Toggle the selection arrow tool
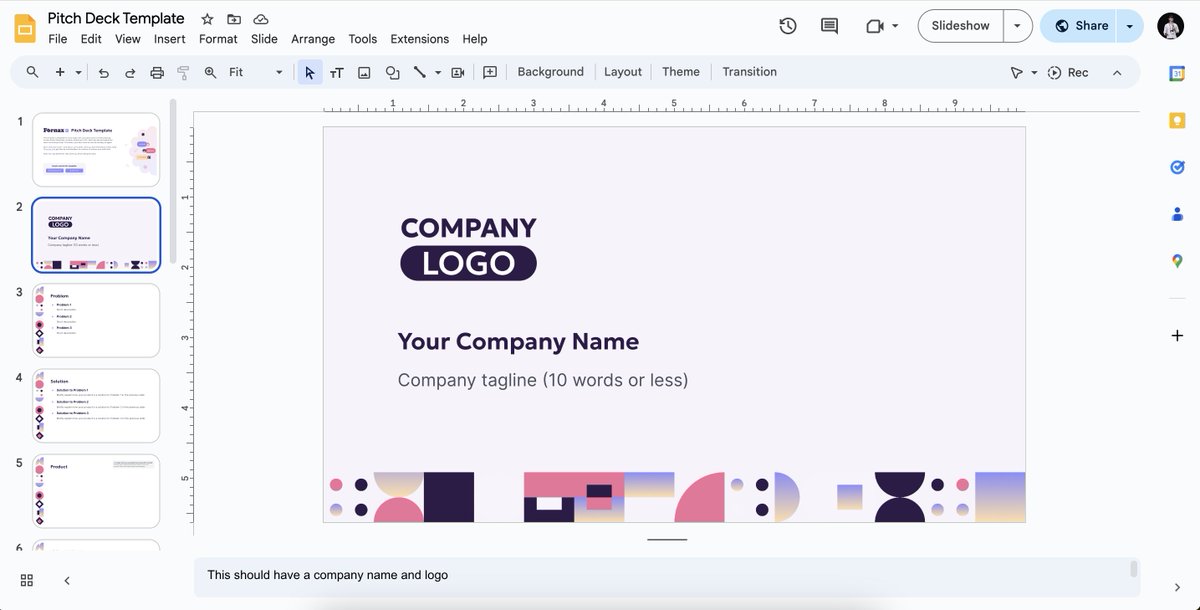1200x610 pixels. click(309, 71)
